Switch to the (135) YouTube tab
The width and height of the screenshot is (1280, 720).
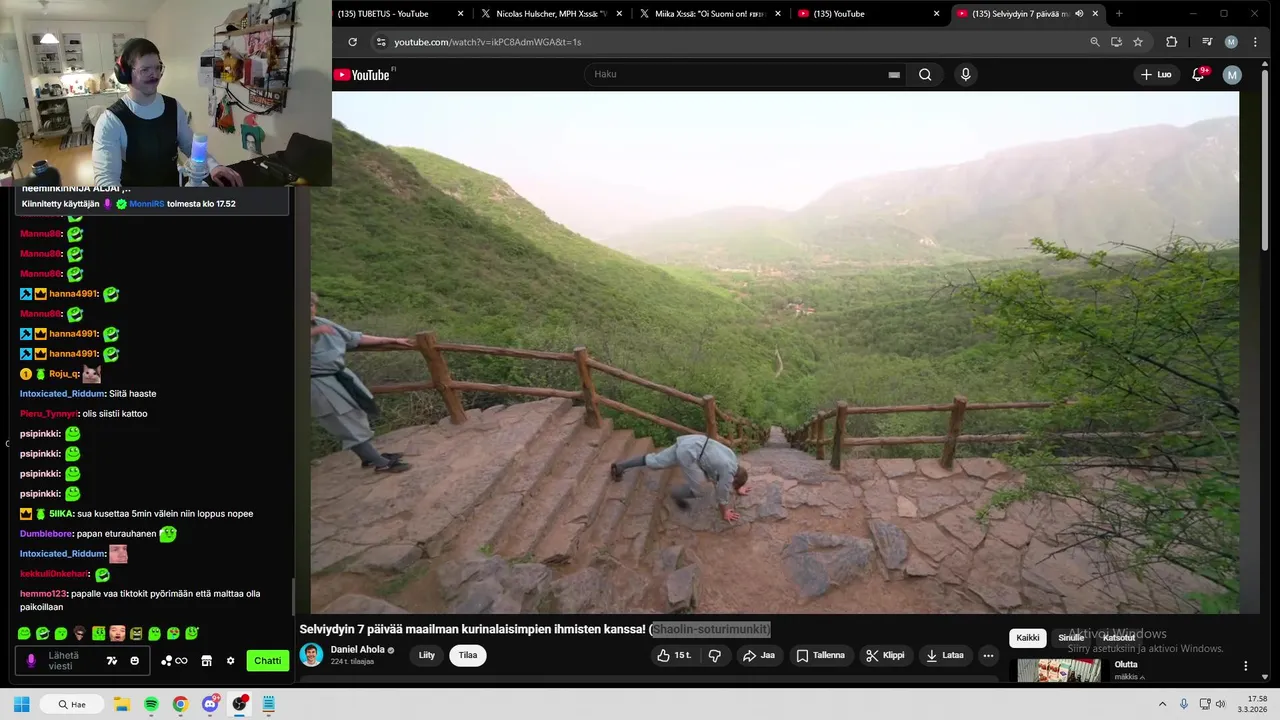[x=868, y=14]
